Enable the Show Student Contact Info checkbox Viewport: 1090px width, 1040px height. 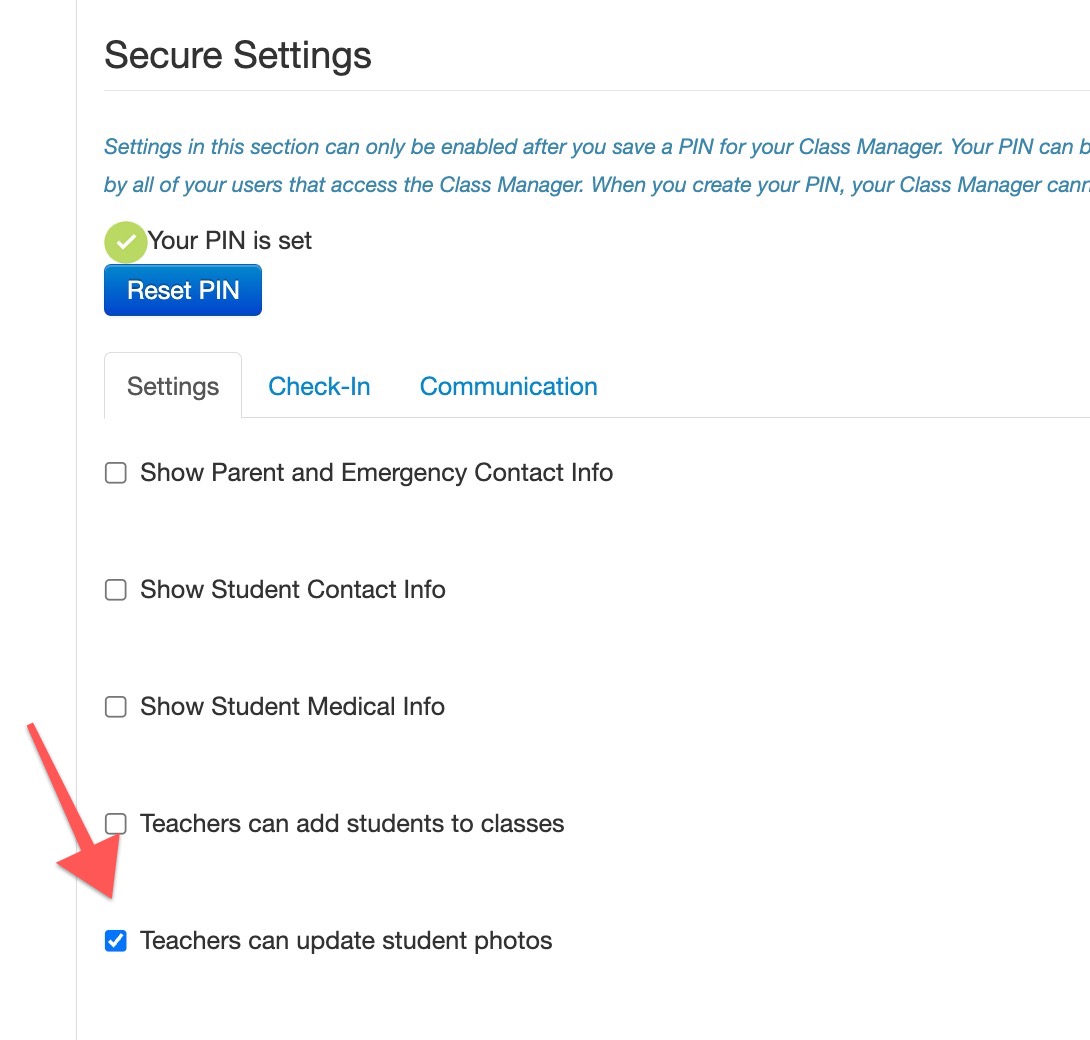coord(115,590)
